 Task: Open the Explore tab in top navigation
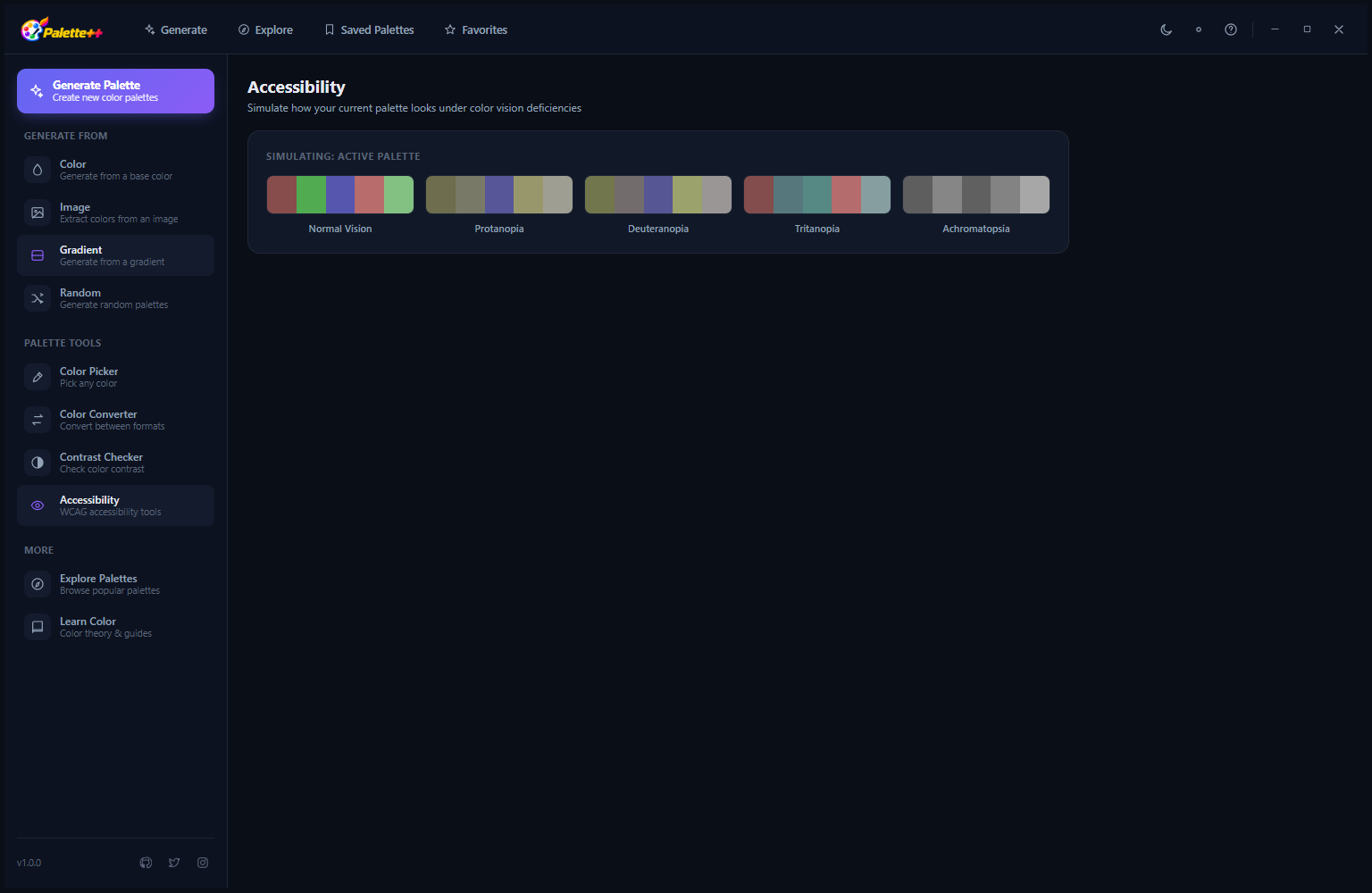265,29
